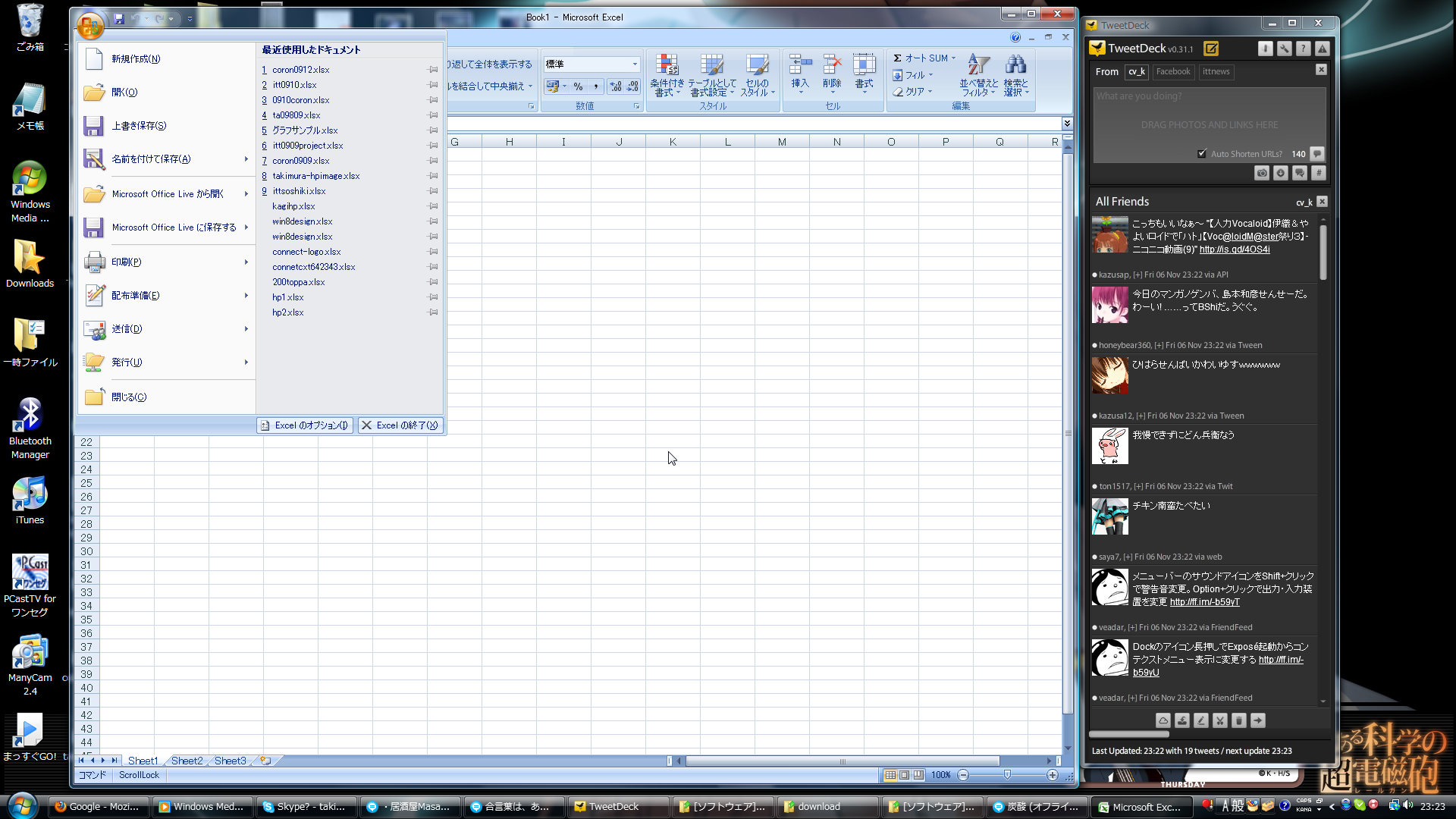Open the number format (標準) dropdown
Image resolution: width=1456 pixels, height=819 pixels.
(x=635, y=64)
